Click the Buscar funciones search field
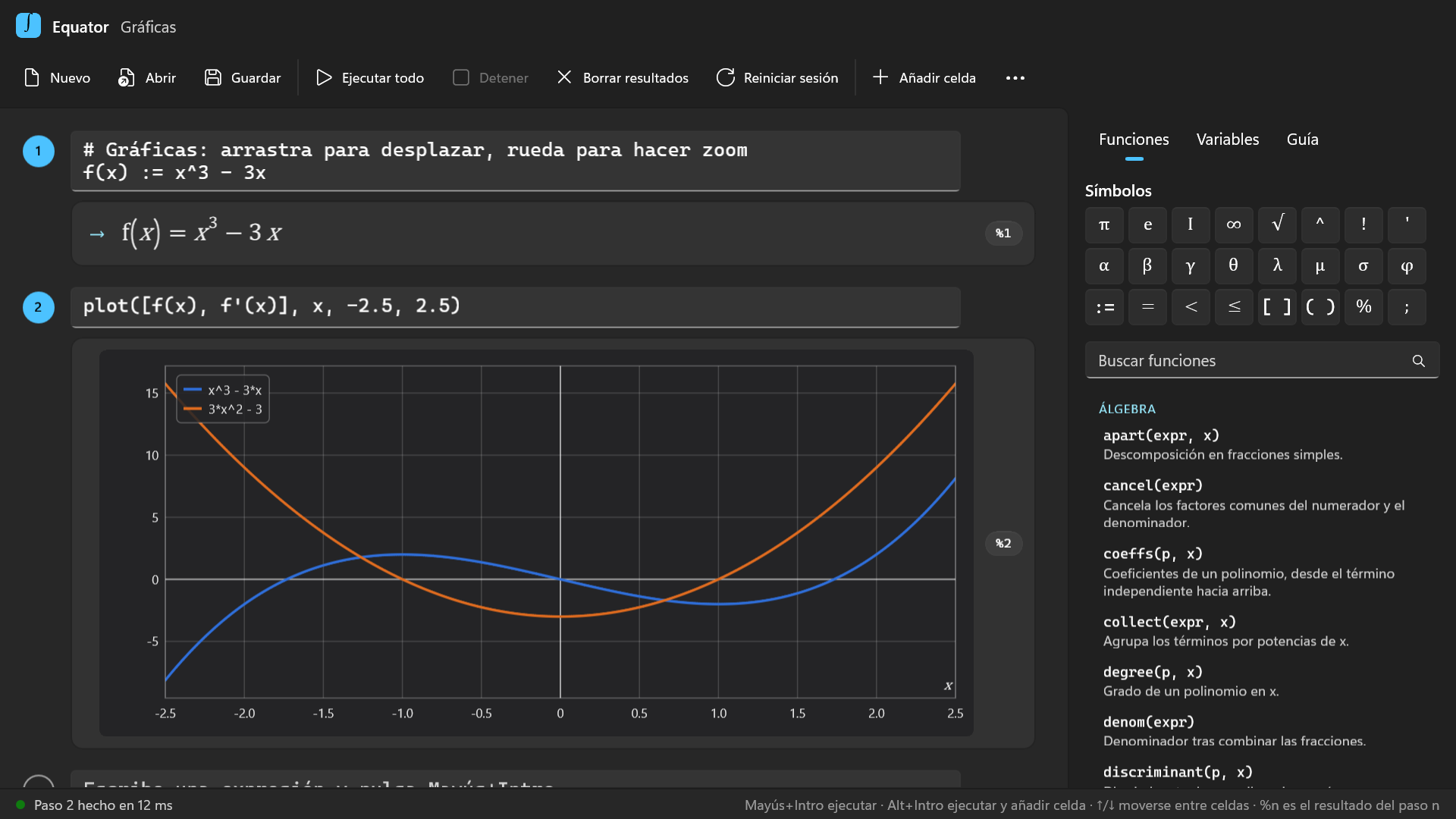The width and height of the screenshot is (1456, 819). coord(1262,360)
